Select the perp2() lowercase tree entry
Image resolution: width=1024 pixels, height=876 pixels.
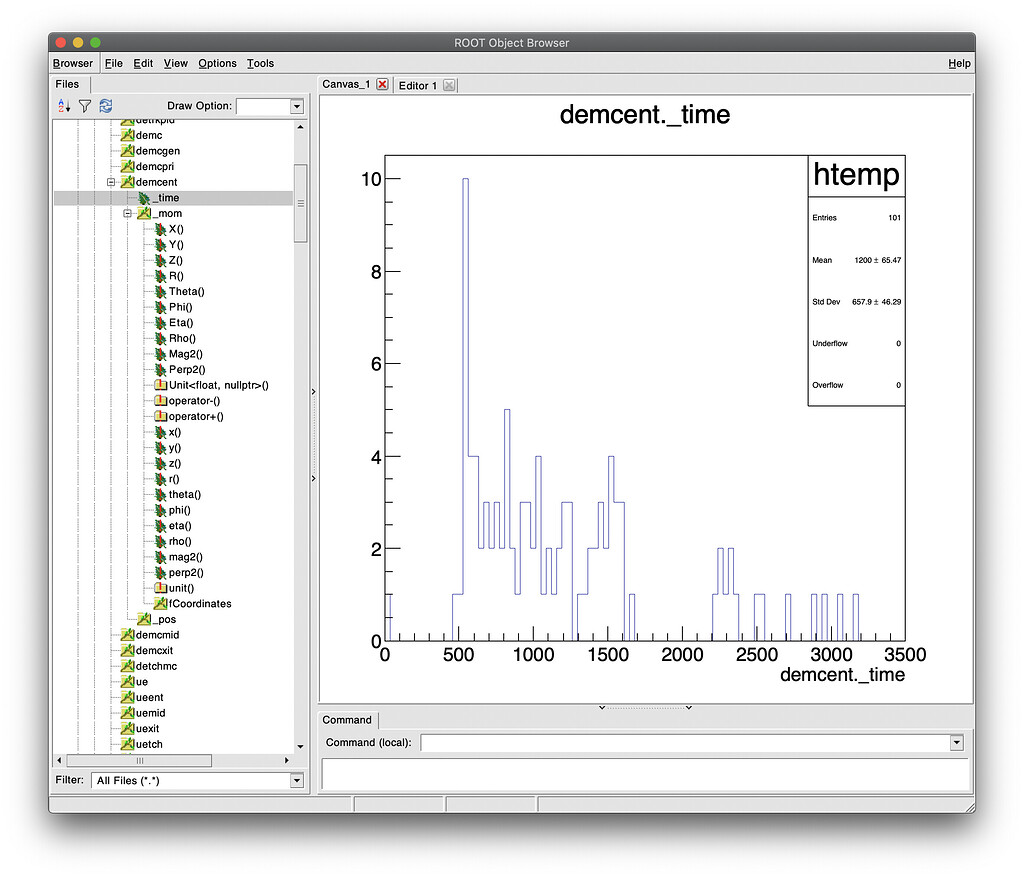[186, 573]
